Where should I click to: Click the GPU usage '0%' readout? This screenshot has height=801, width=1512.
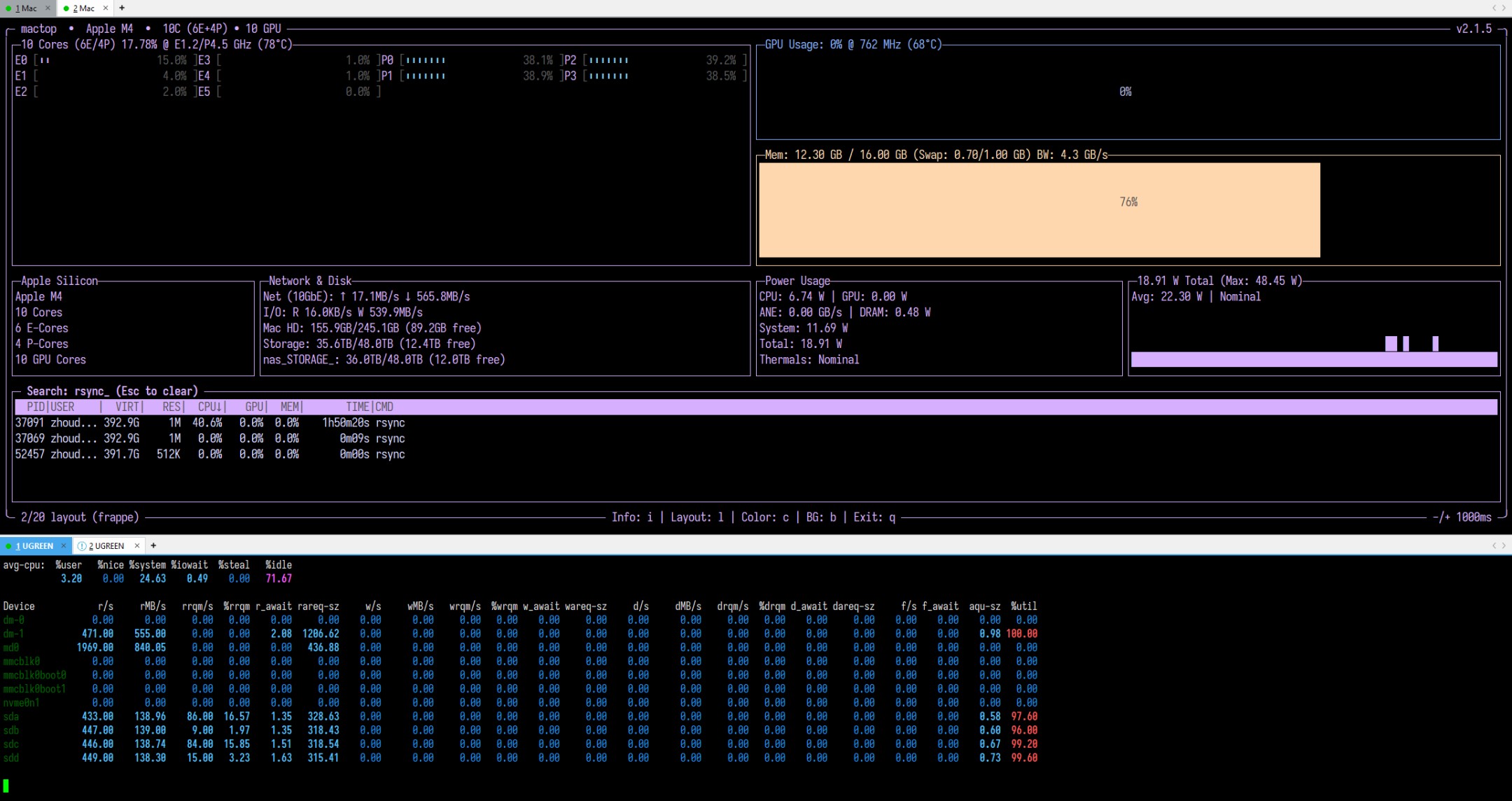(1126, 92)
